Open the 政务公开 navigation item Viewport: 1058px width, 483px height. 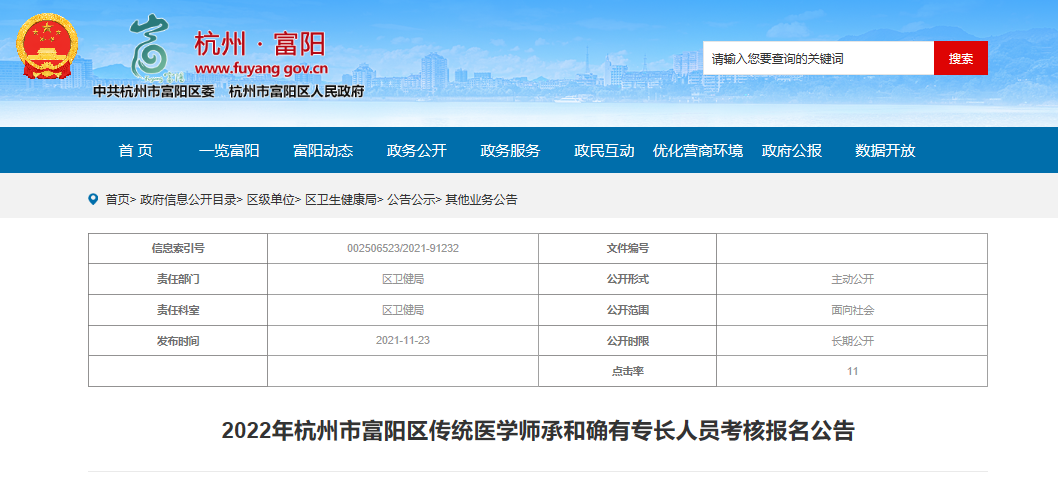[416, 151]
